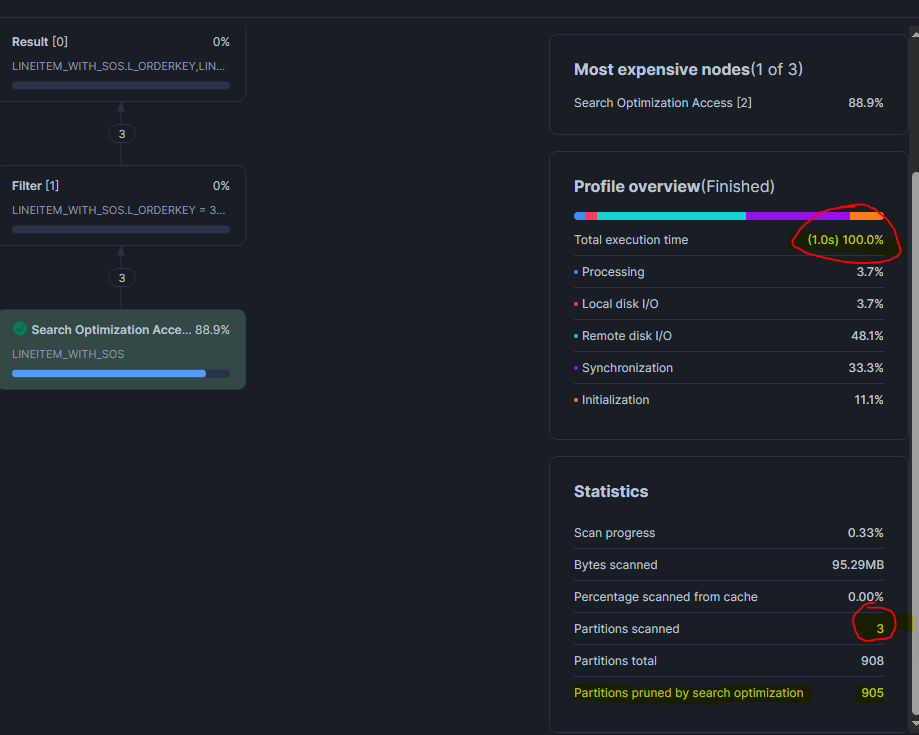The width and height of the screenshot is (919, 735).
Task: Click green checkmark on Search Optimization node
Action: [x=20, y=329]
